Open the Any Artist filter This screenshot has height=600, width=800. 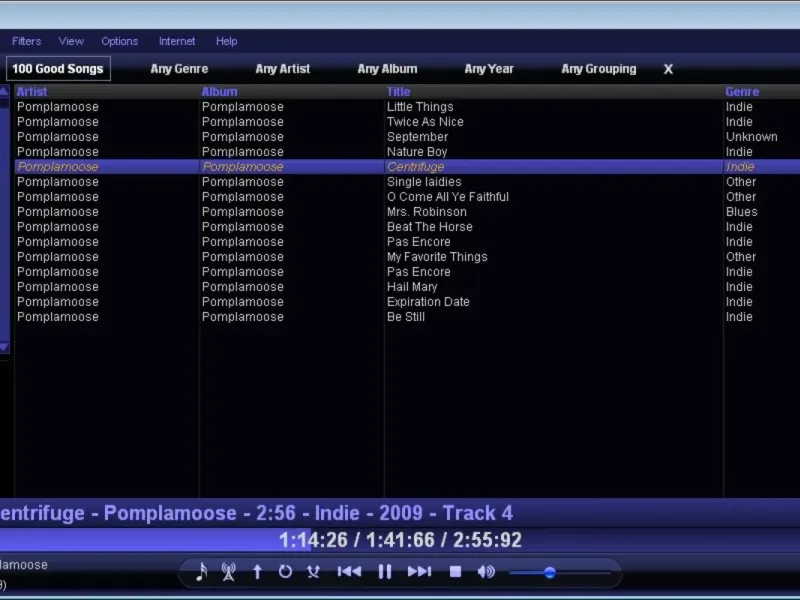pos(283,69)
